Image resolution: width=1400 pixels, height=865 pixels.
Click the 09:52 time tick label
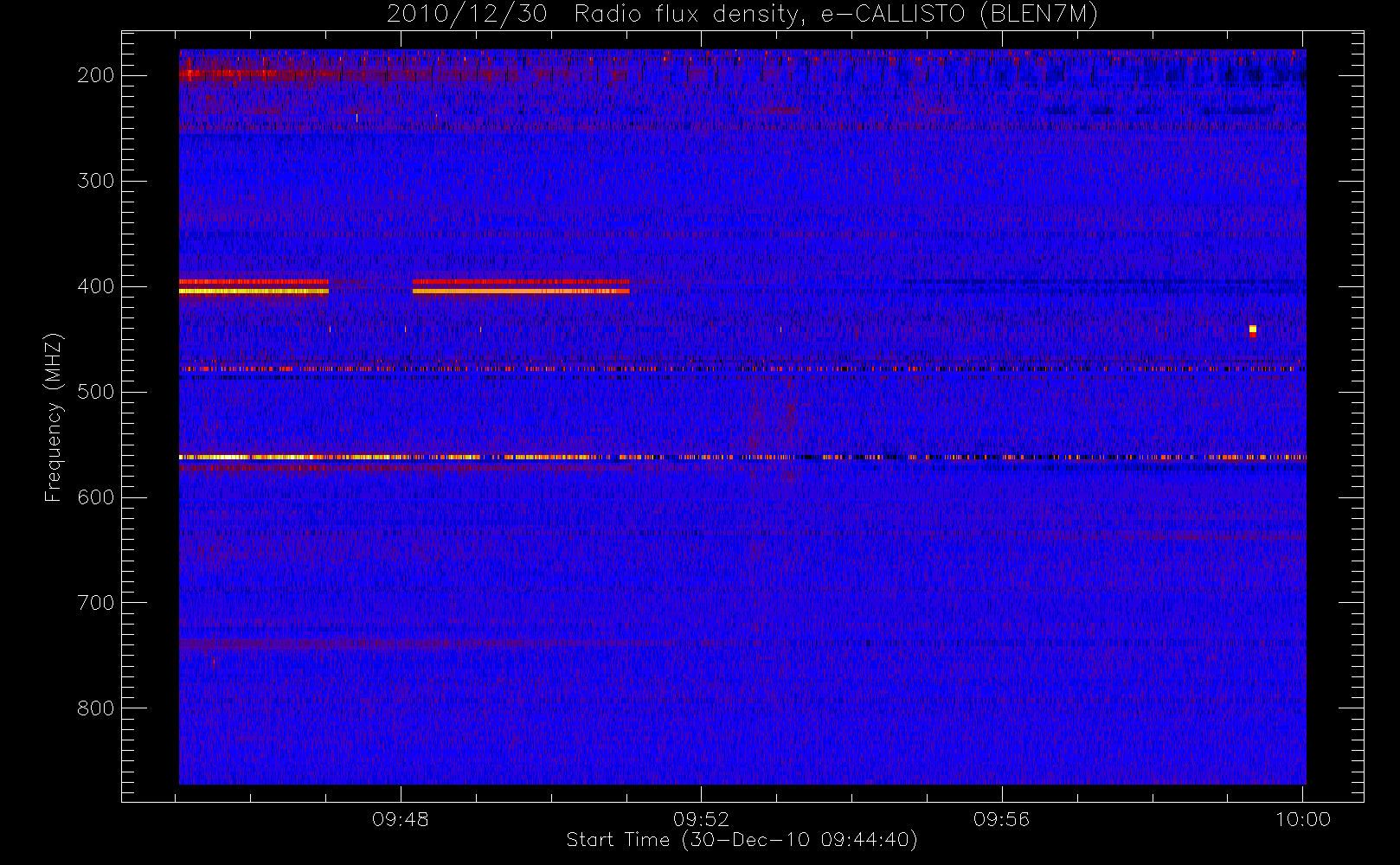[701, 819]
